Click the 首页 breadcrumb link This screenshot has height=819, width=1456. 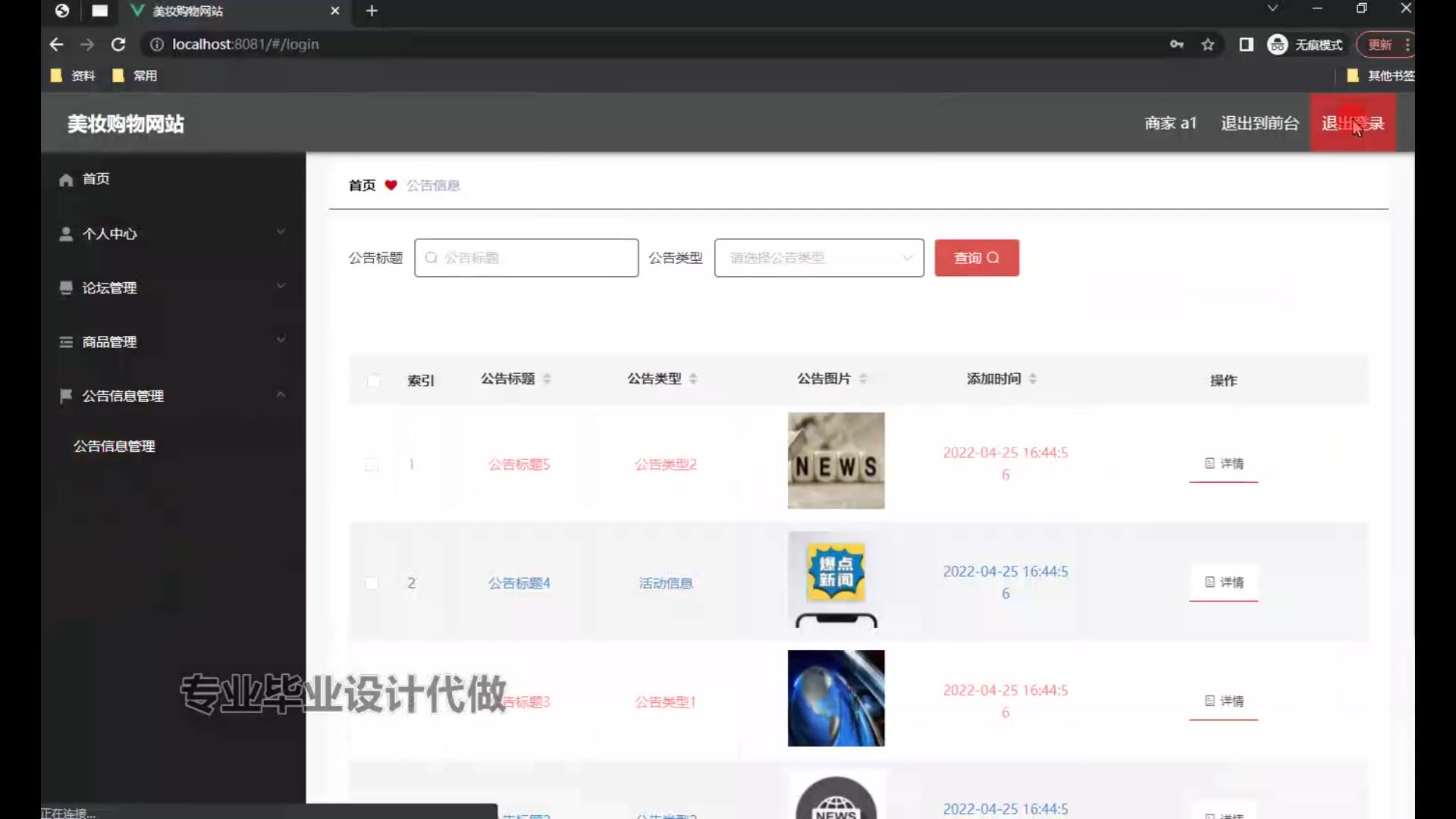pos(362,185)
